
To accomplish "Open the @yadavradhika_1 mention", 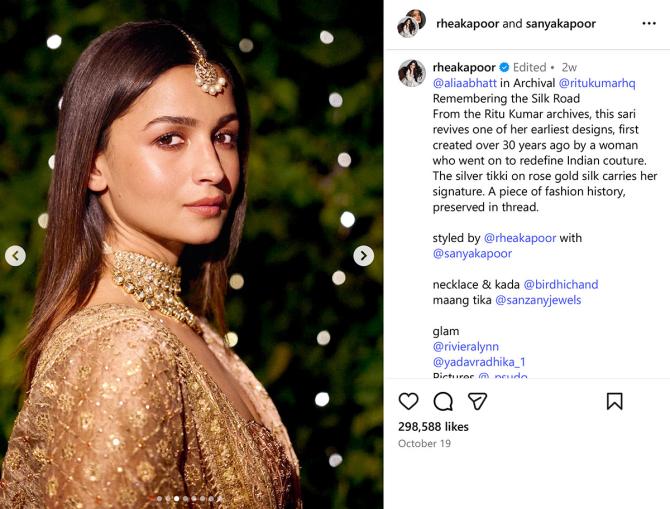I will pos(479,362).
